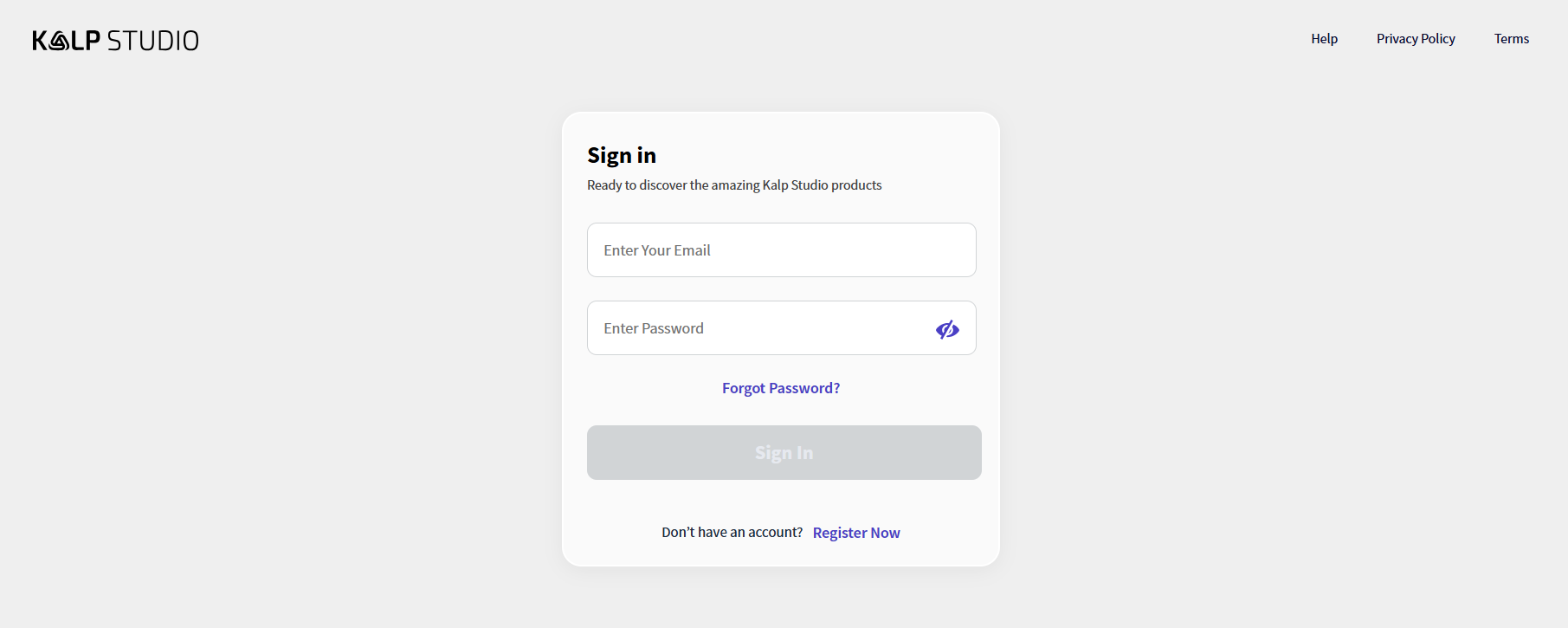Open the Help page

point(1324,39)
